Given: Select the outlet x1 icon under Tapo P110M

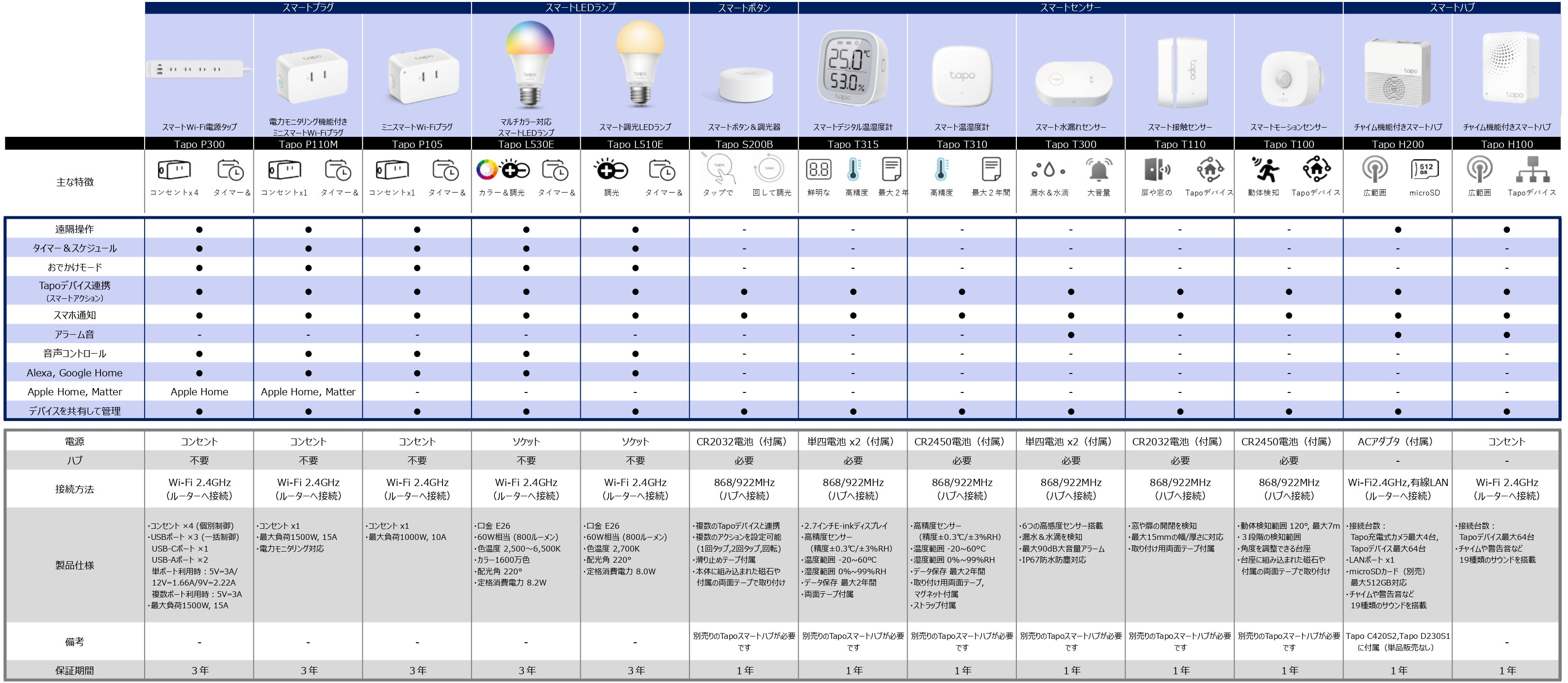Looking at the screenshot, I should tap(284, 170).
